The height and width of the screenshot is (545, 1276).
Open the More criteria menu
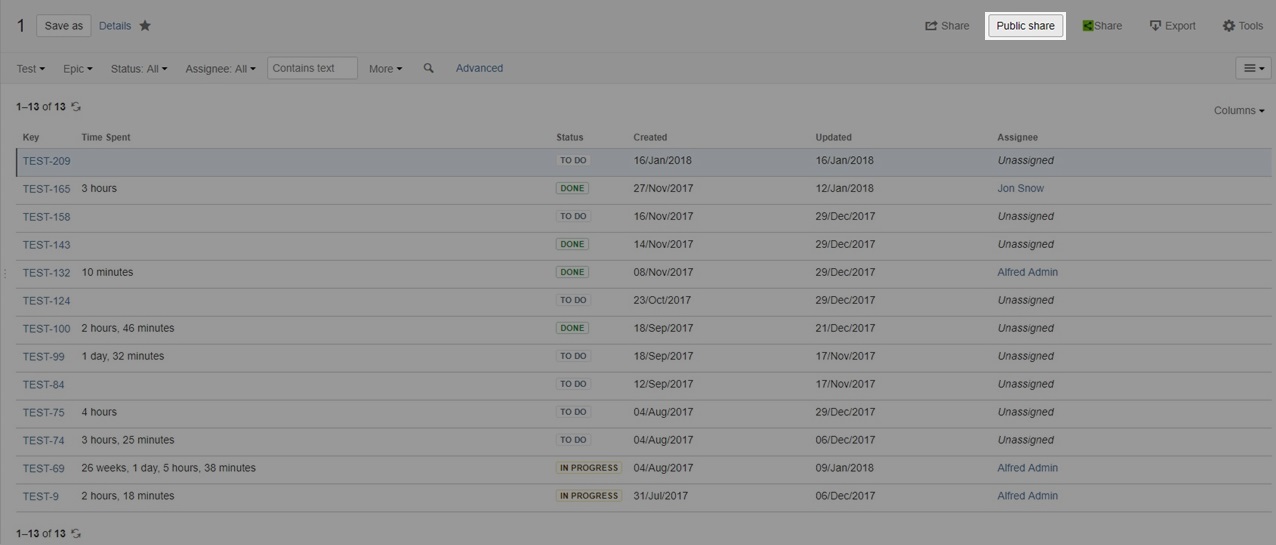[385, 69]
